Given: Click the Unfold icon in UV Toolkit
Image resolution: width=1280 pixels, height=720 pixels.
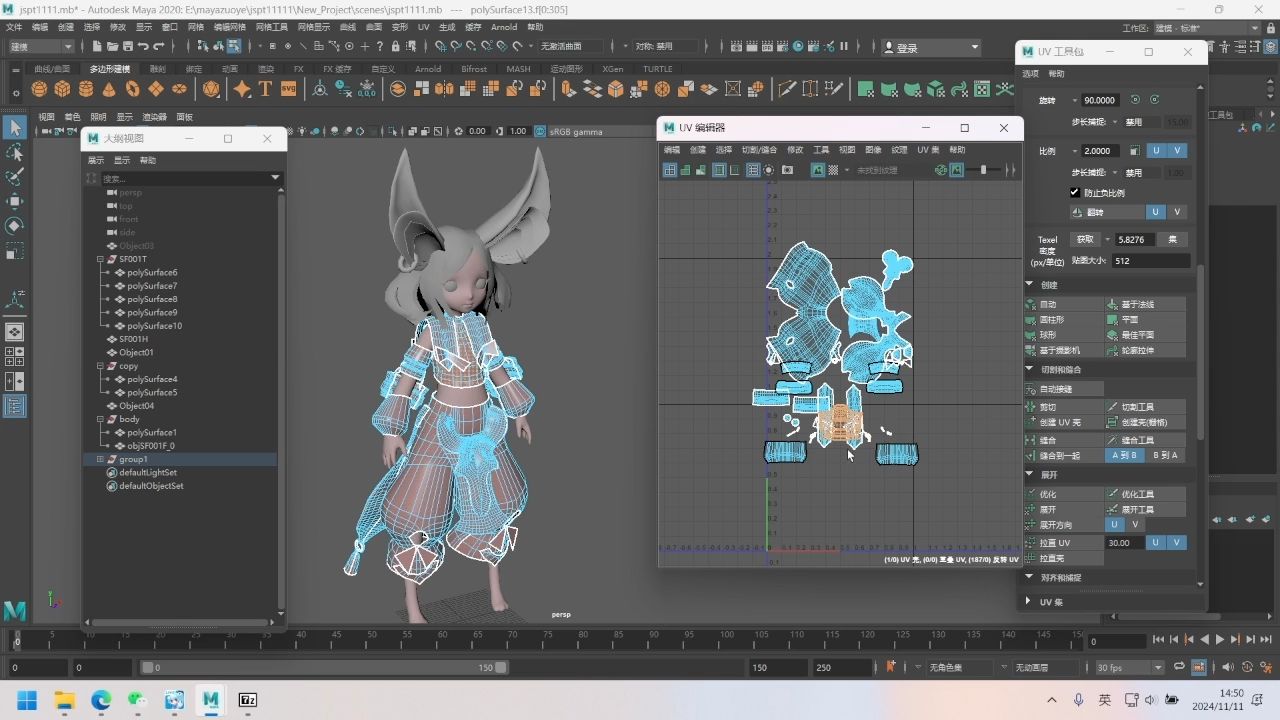Looking at the screenshot, I should tap(1032, 509).
